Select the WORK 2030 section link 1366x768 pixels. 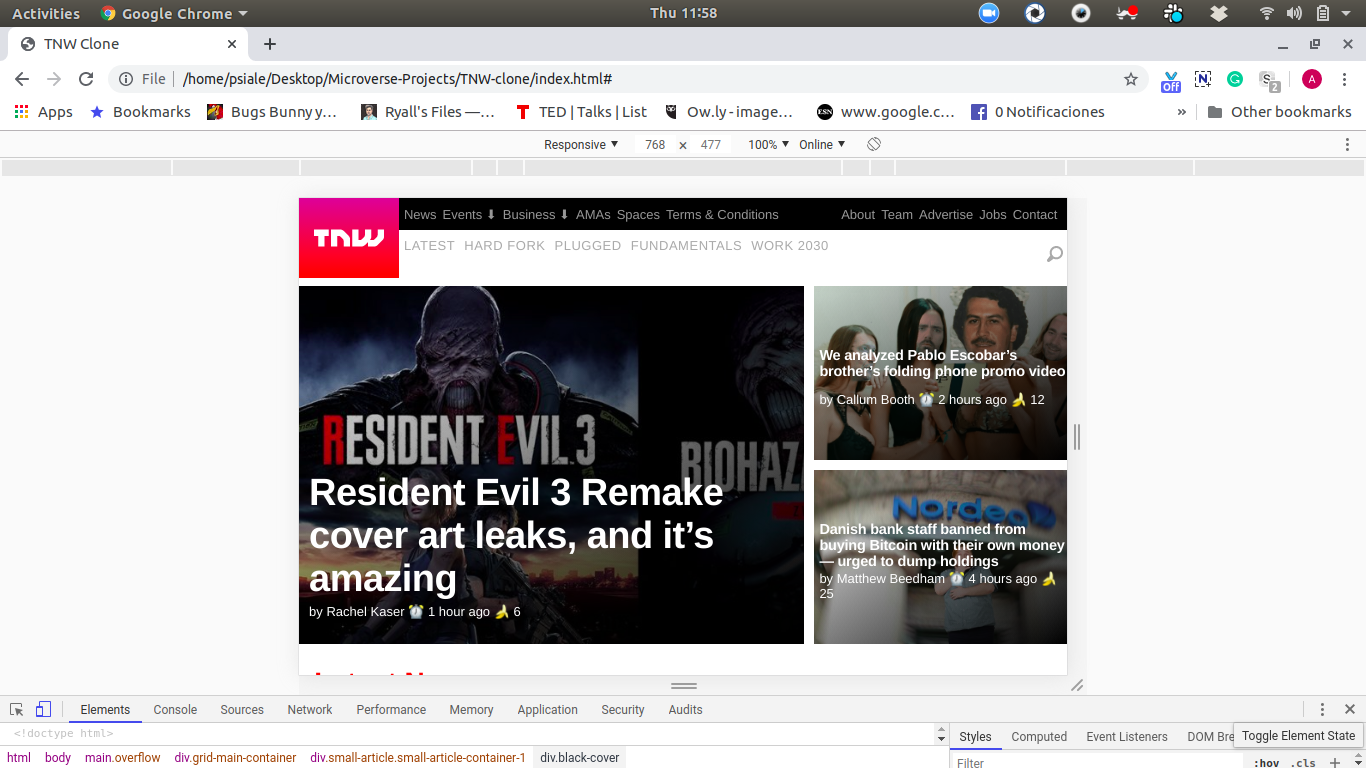coord(790,246)
